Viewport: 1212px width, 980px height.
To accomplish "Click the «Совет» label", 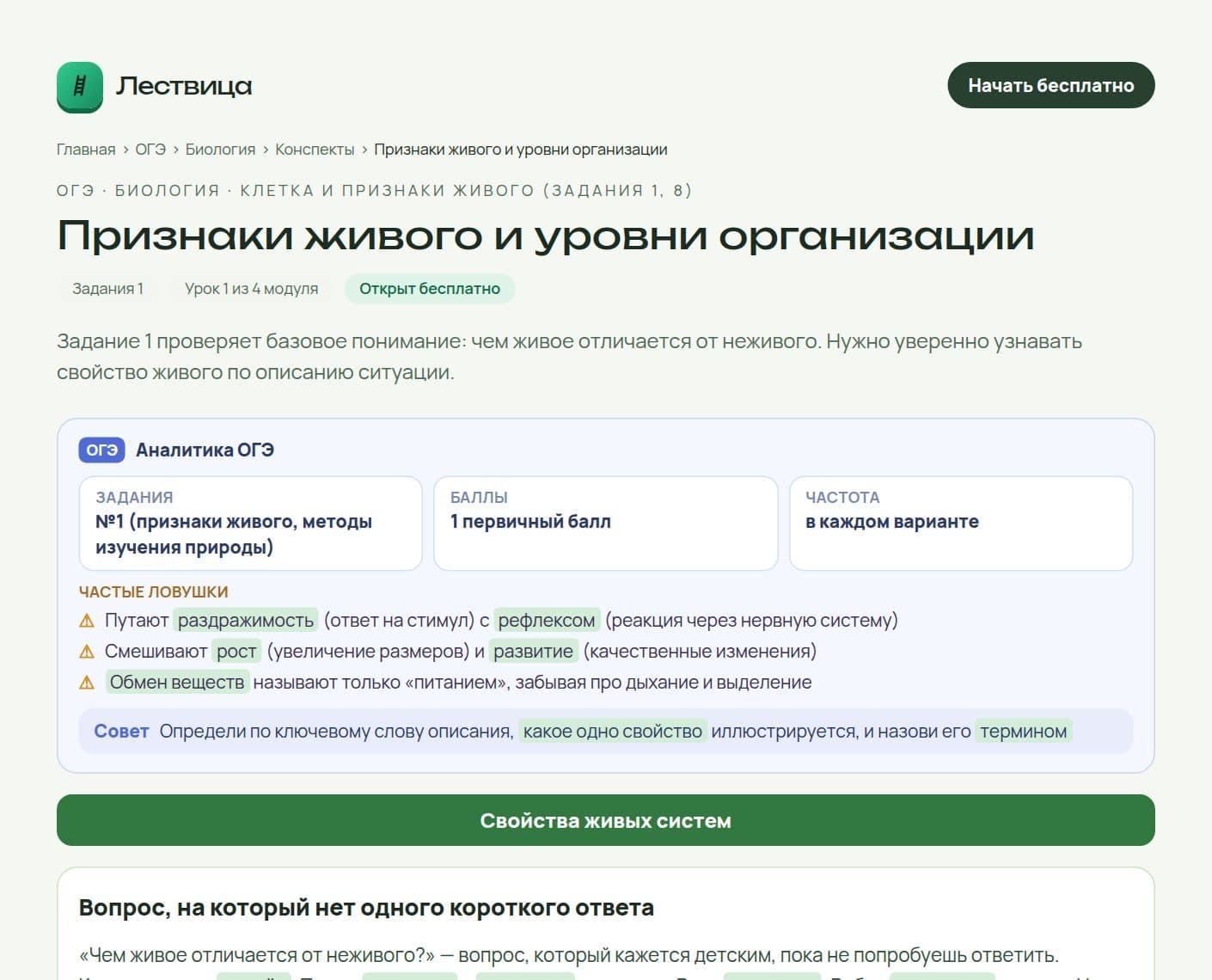I will 121,732.
